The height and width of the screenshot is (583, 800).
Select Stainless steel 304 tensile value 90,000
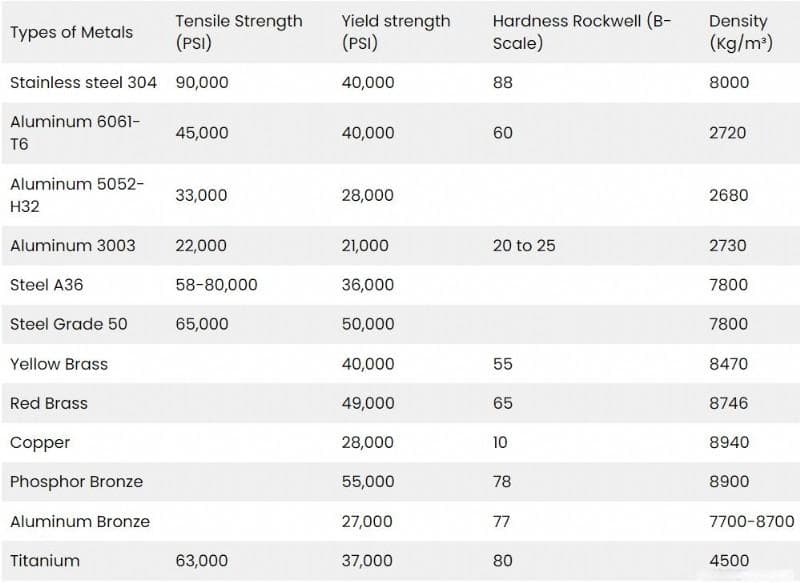point(202,82)
